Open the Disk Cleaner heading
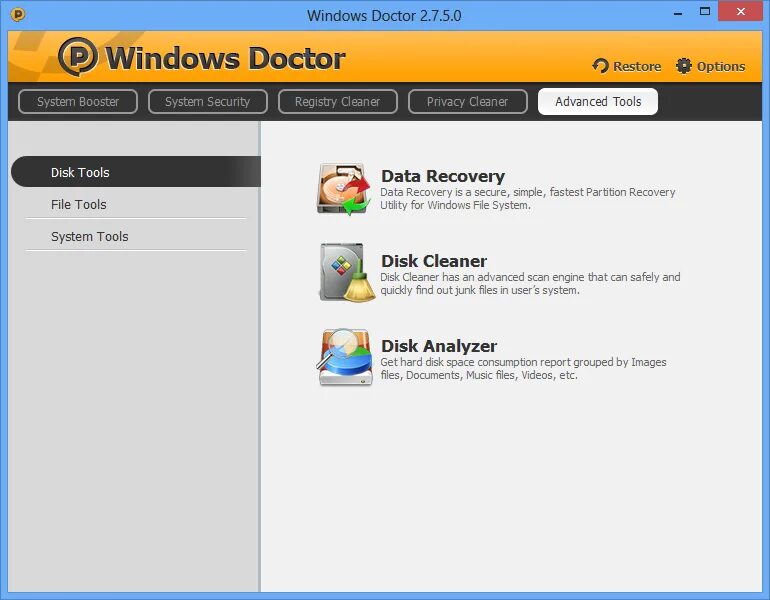The image size is (770, 600). pyautogui.click(x=434, y=261)
